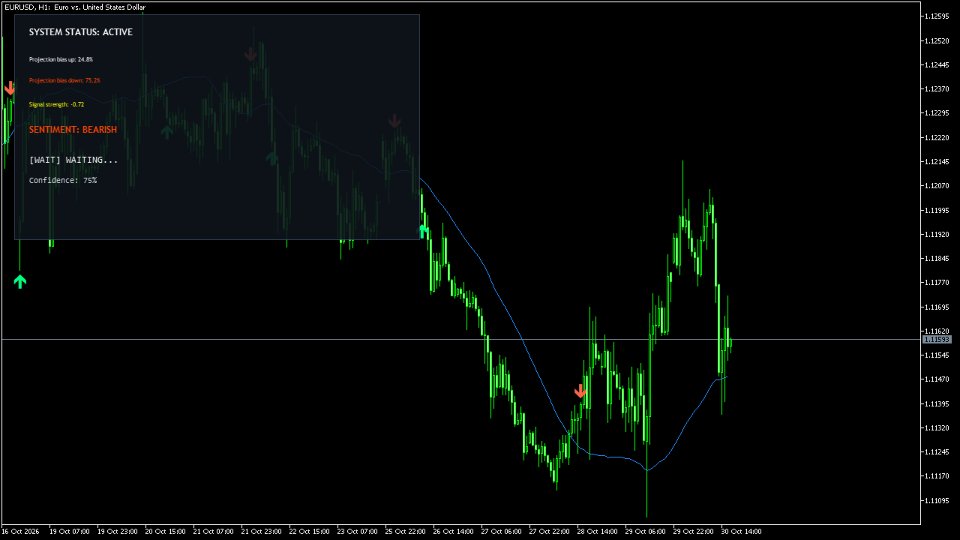960x540 pixels.
Task: Click the 1.12220 price scale label
Action: pyautogui.click(x=936, y=138)
